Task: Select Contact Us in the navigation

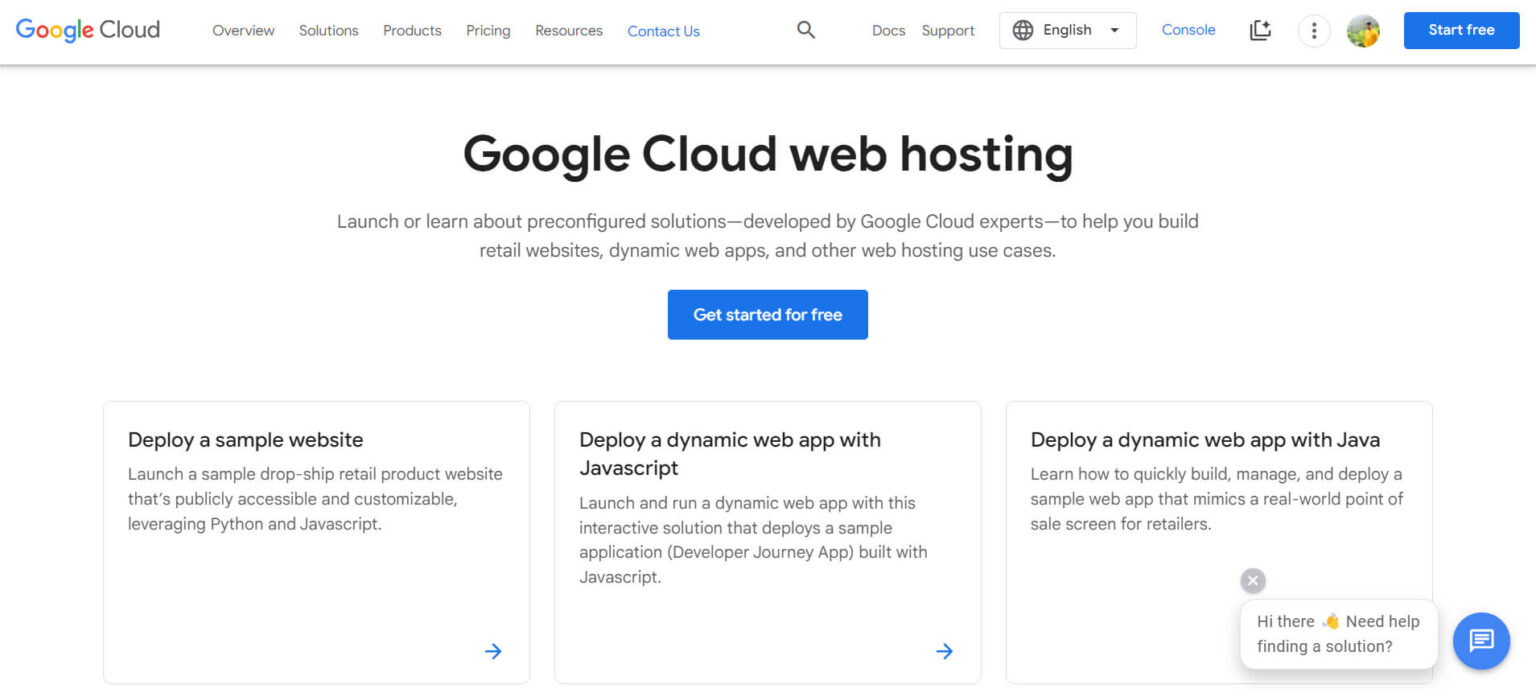Action: click(x=663, y=31)
